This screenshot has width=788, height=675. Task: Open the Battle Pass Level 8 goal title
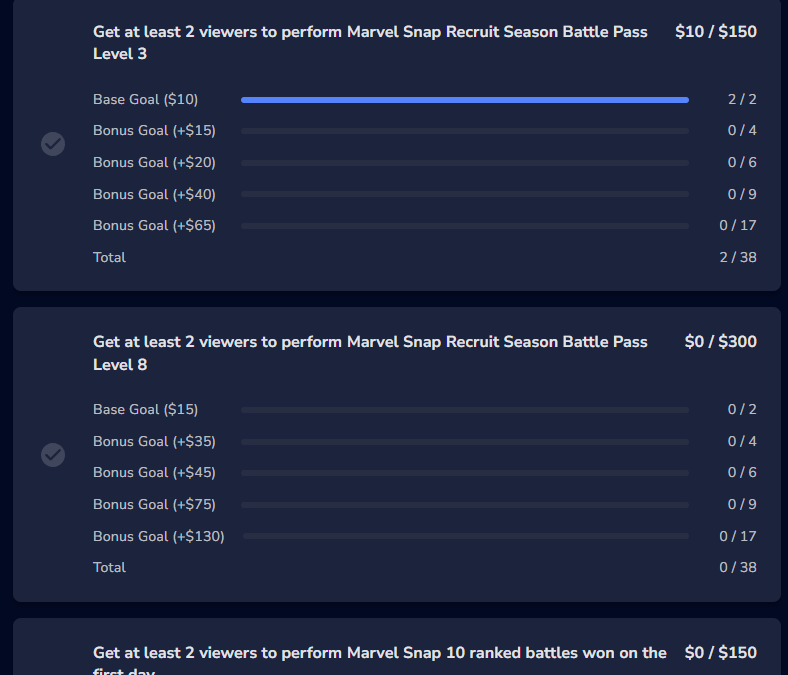pyautogui.click(x=370, y=353)
